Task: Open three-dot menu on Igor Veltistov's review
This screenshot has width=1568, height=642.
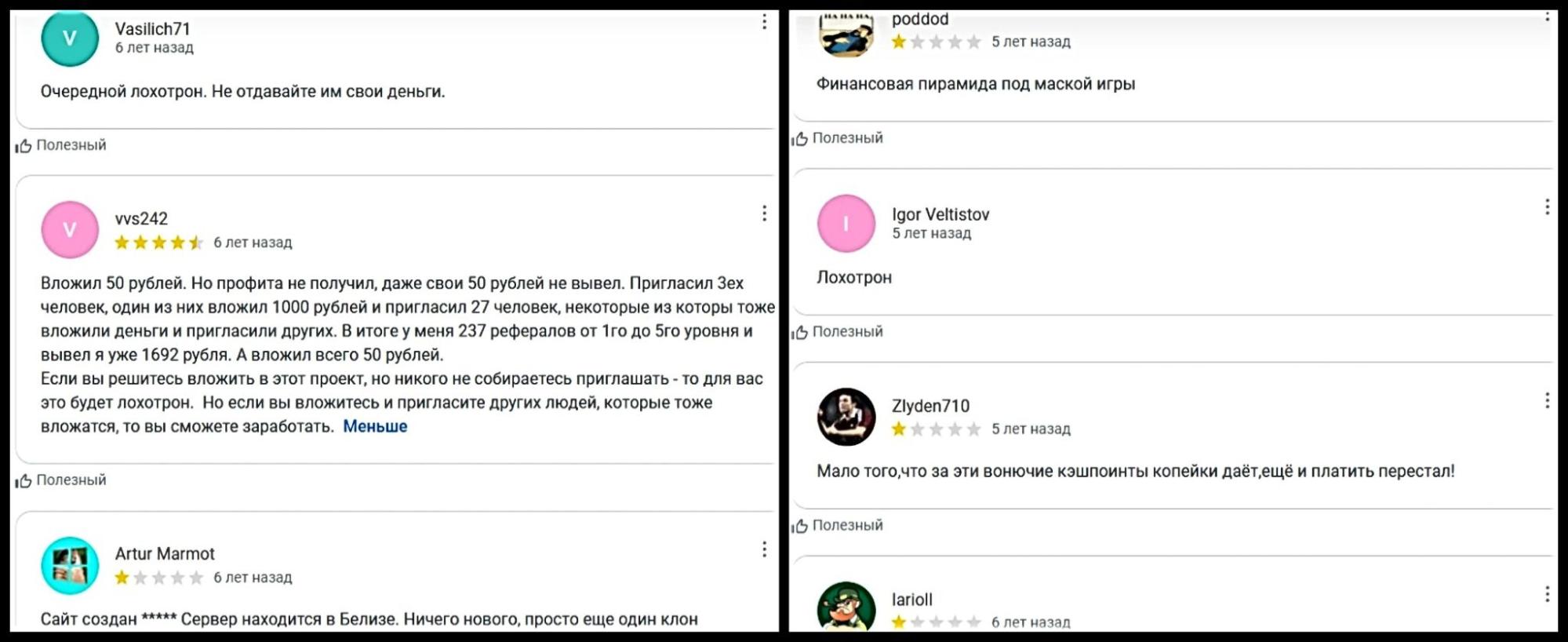Action: point(1547,206)
